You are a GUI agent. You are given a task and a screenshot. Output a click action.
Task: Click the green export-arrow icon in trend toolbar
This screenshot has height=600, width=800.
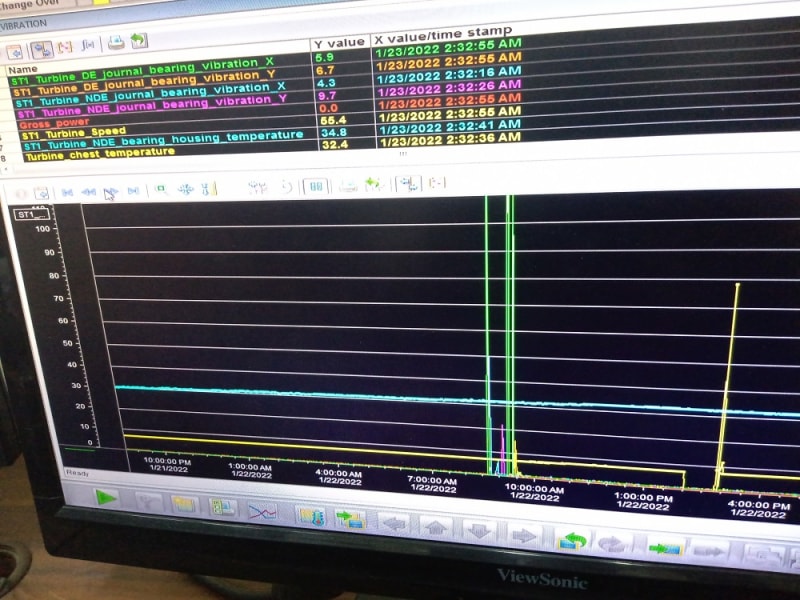pos(374,185)
